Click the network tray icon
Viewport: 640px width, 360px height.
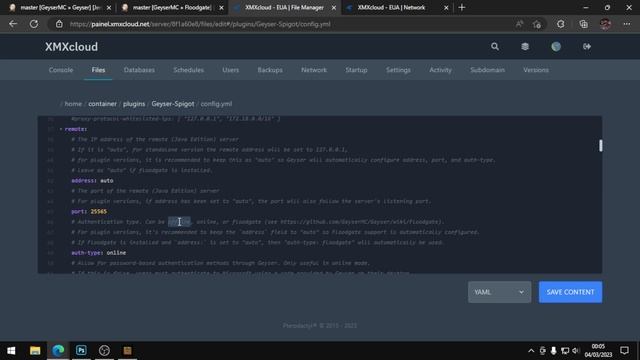click(565, 351)
